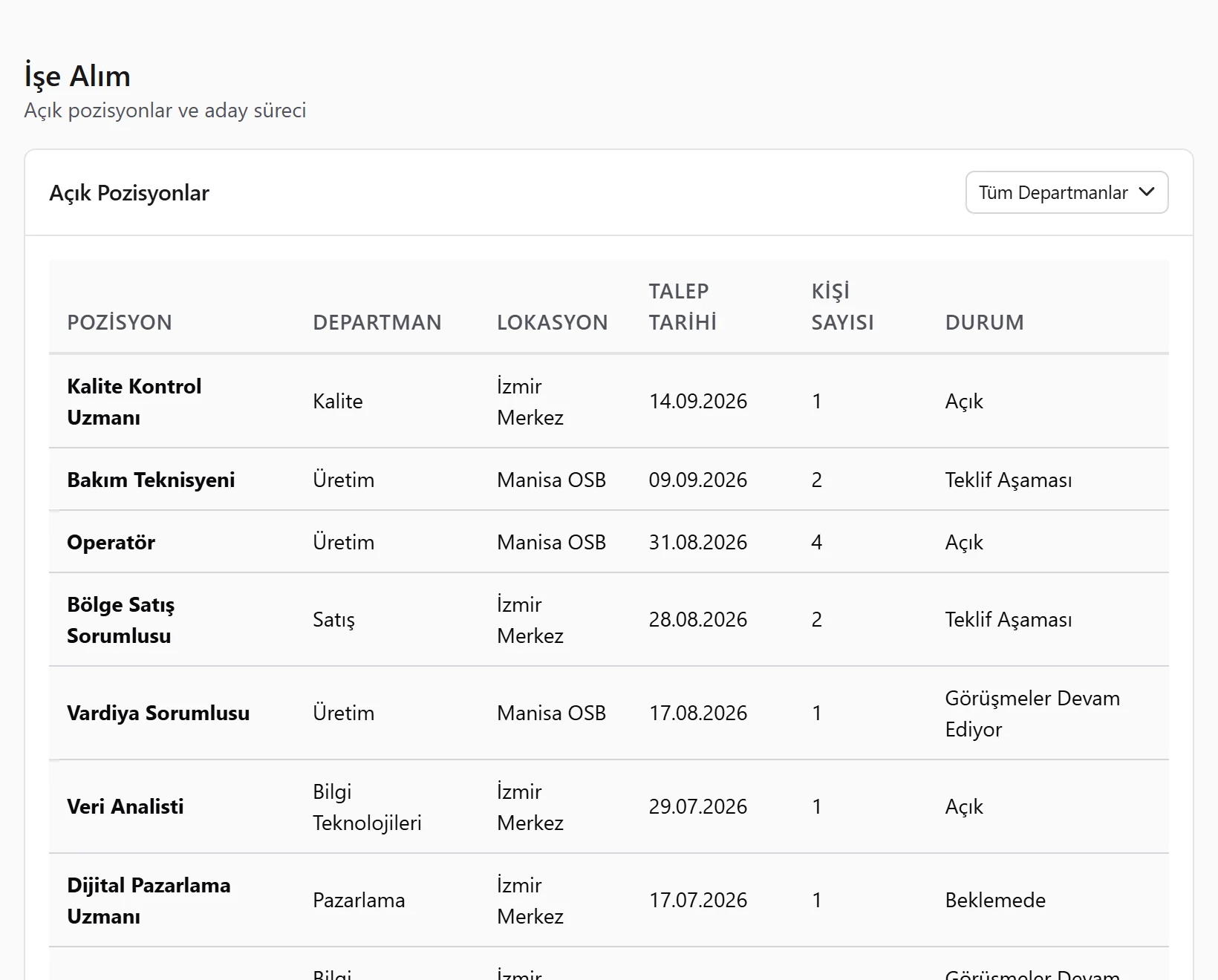Click the Satış department cell

[334, 619]
